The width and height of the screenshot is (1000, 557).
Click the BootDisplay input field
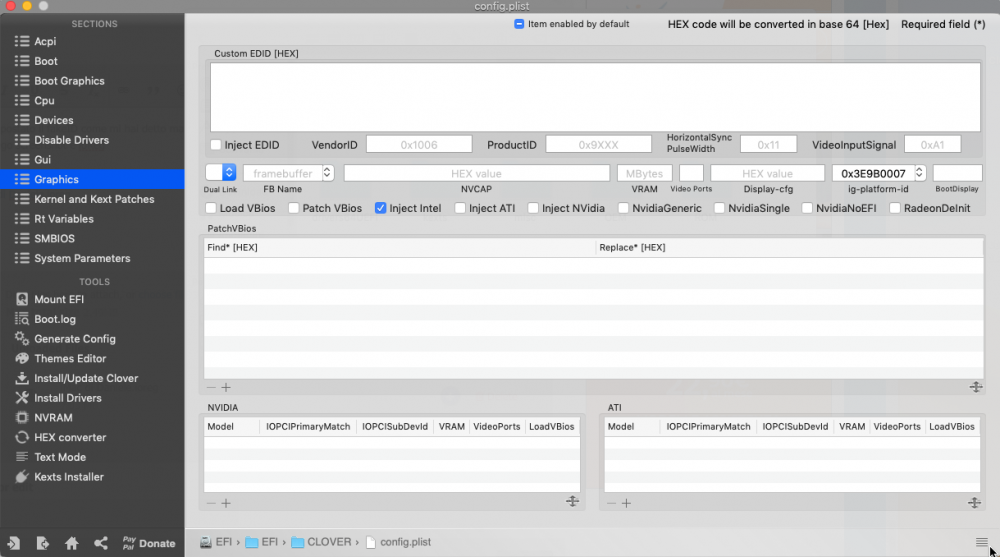pyautogui.click(x=957, y=173)
